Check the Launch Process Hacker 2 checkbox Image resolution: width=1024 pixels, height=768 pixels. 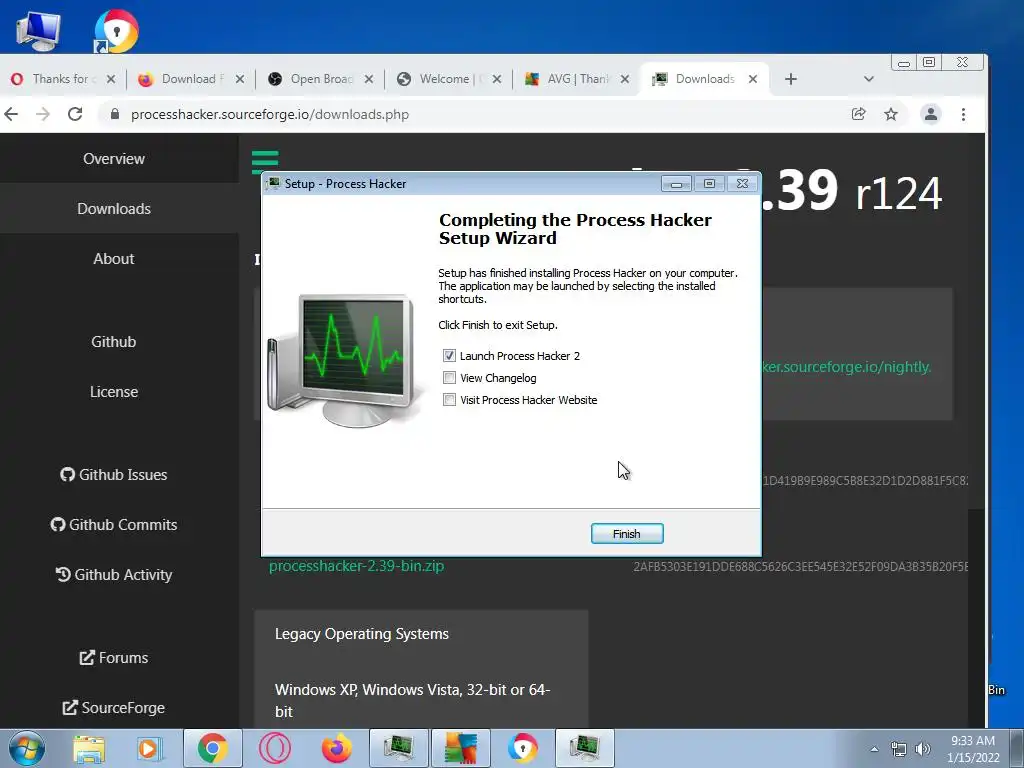pyautogui.click(x=449, y=356)
